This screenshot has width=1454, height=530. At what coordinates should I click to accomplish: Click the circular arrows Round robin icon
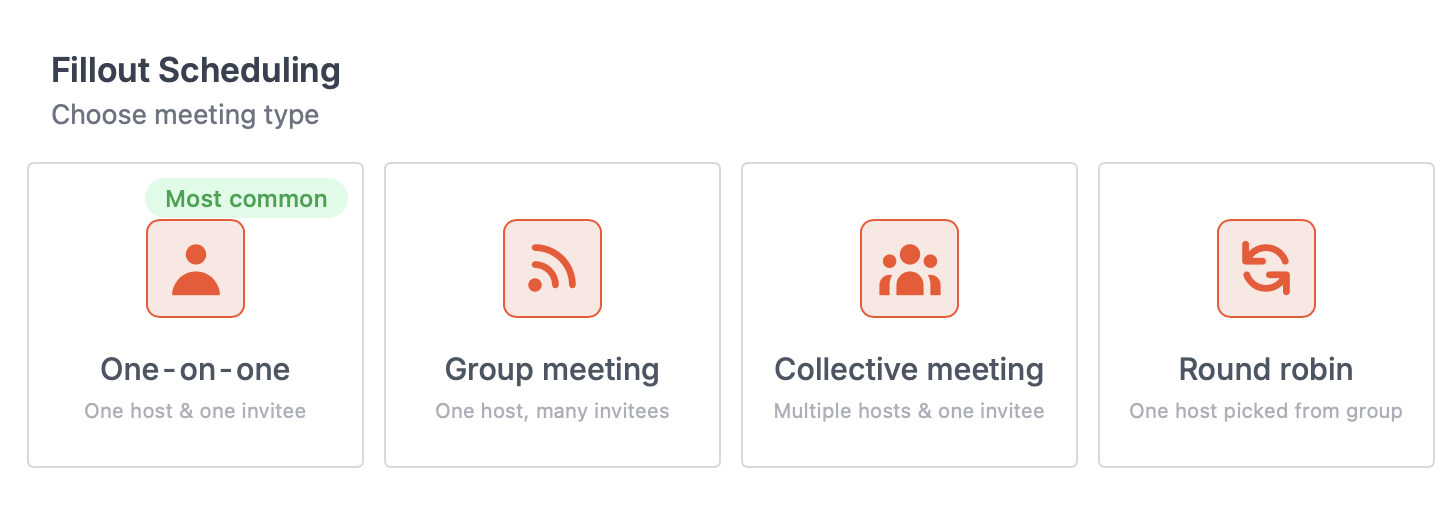pos(1266,269)
